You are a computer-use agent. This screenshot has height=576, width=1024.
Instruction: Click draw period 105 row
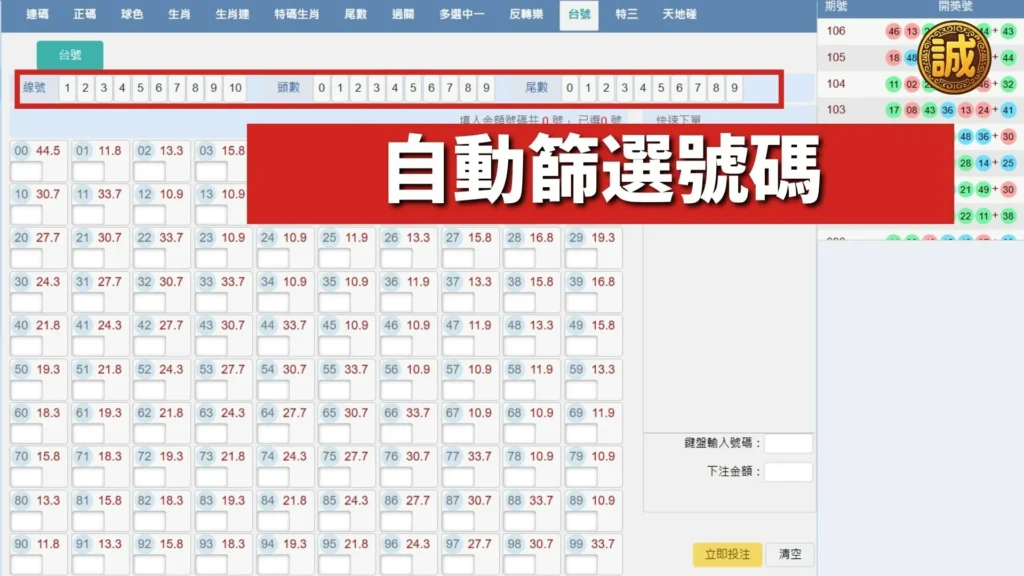[x=920, y=57]
